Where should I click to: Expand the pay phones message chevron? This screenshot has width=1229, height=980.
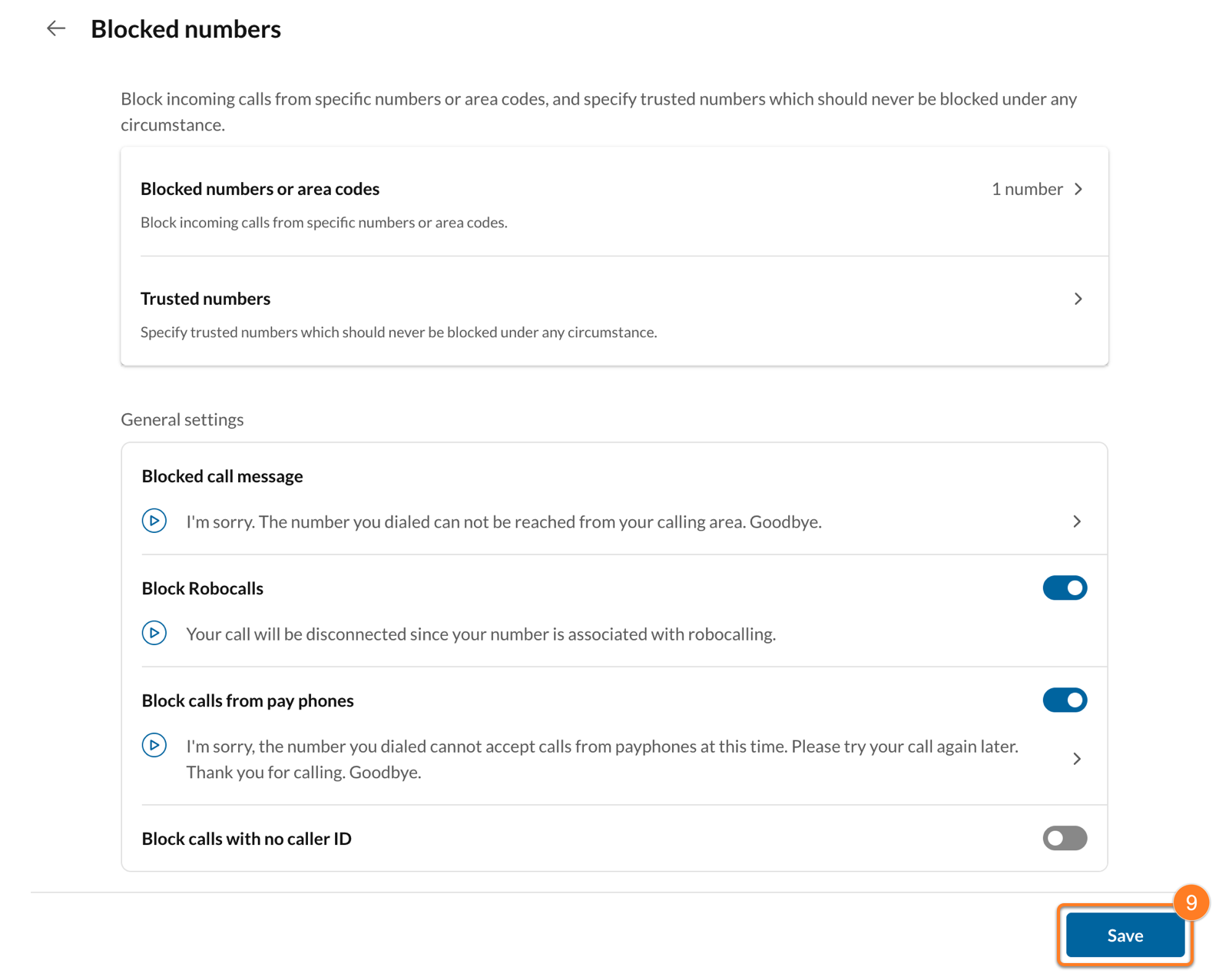[1077, 759]
